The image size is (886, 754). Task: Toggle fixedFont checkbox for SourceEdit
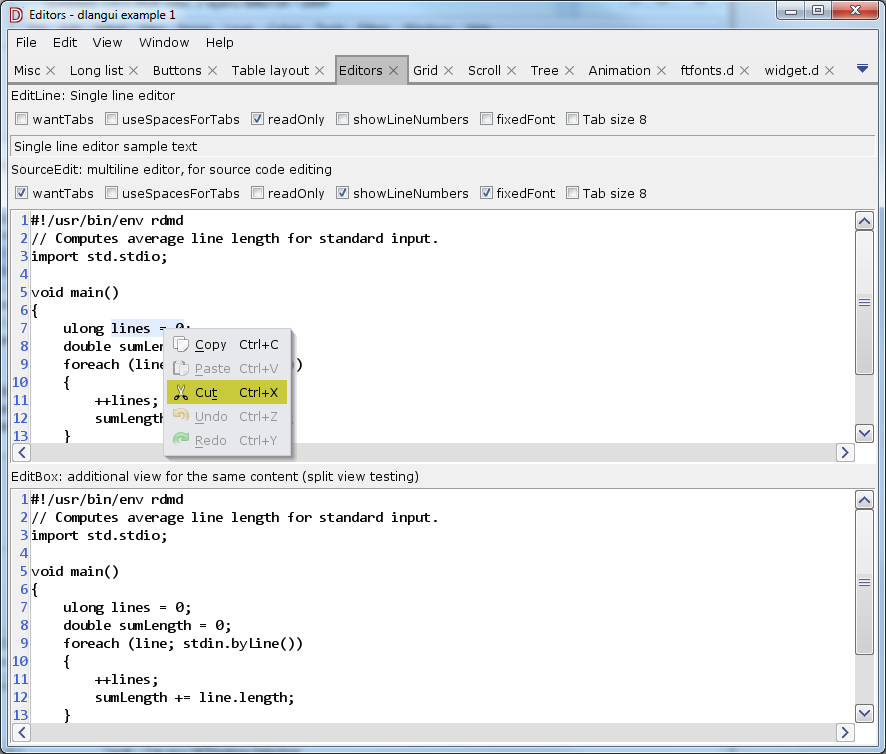[x=486, y=193]
